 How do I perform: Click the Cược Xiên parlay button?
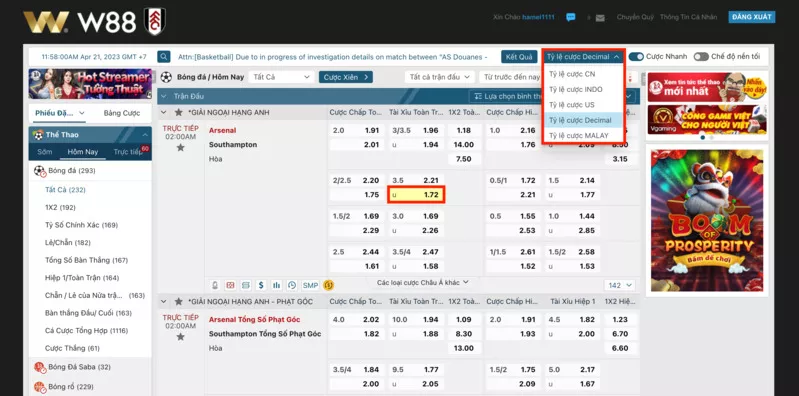tap(346, 77)
